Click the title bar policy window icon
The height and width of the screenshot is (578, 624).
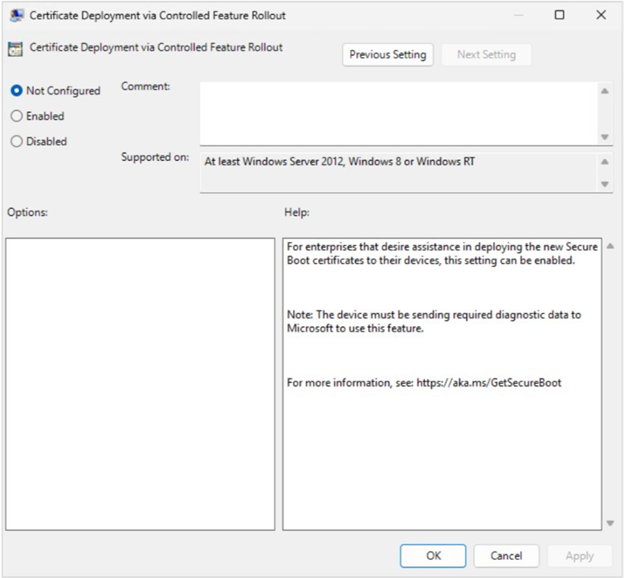click(16, 15)
